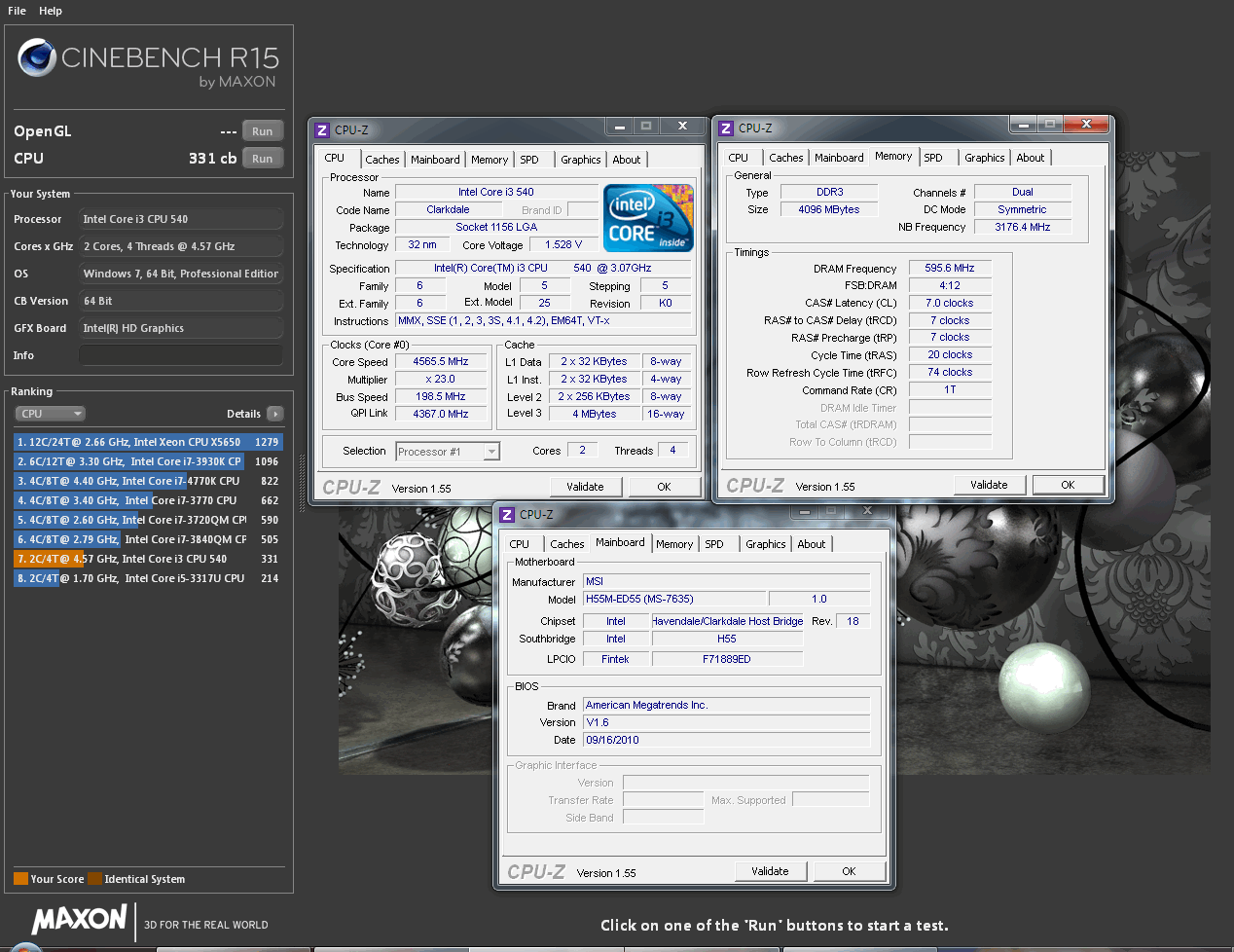Open Caches tab in mainboard CPU-Z window
This screenshot has width=1234, height=952.
click(x=567, y=544)
